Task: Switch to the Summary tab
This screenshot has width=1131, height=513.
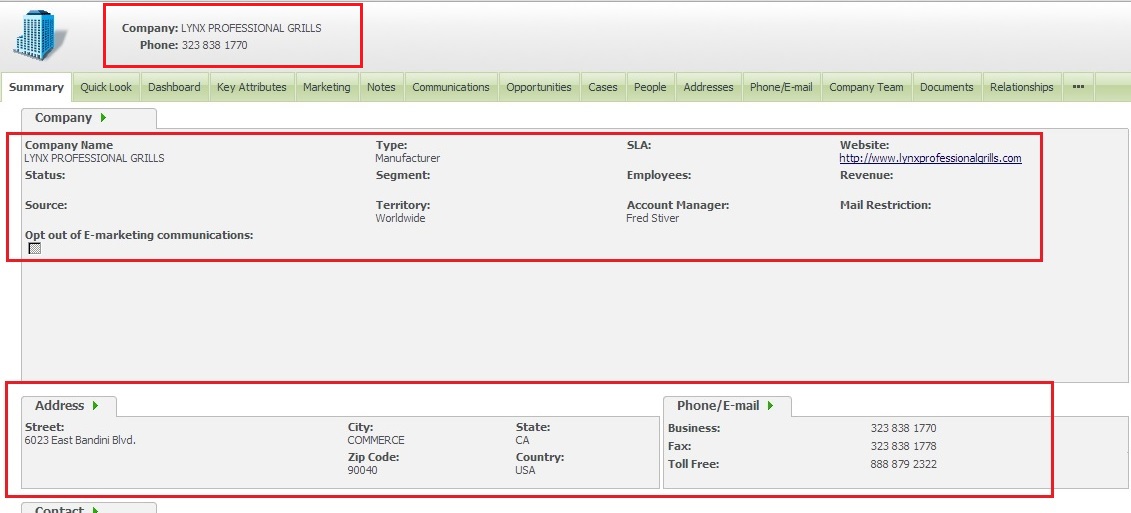Action: [x=36, y=87]
